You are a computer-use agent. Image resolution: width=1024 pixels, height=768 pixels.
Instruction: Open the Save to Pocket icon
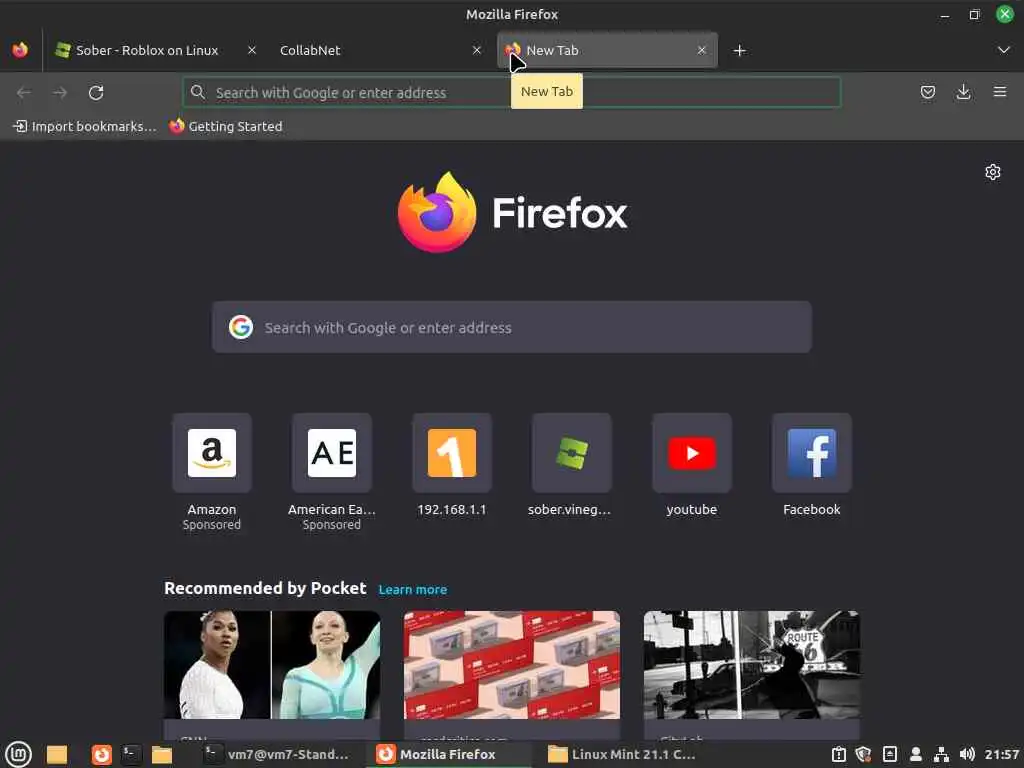pos(927,92)
